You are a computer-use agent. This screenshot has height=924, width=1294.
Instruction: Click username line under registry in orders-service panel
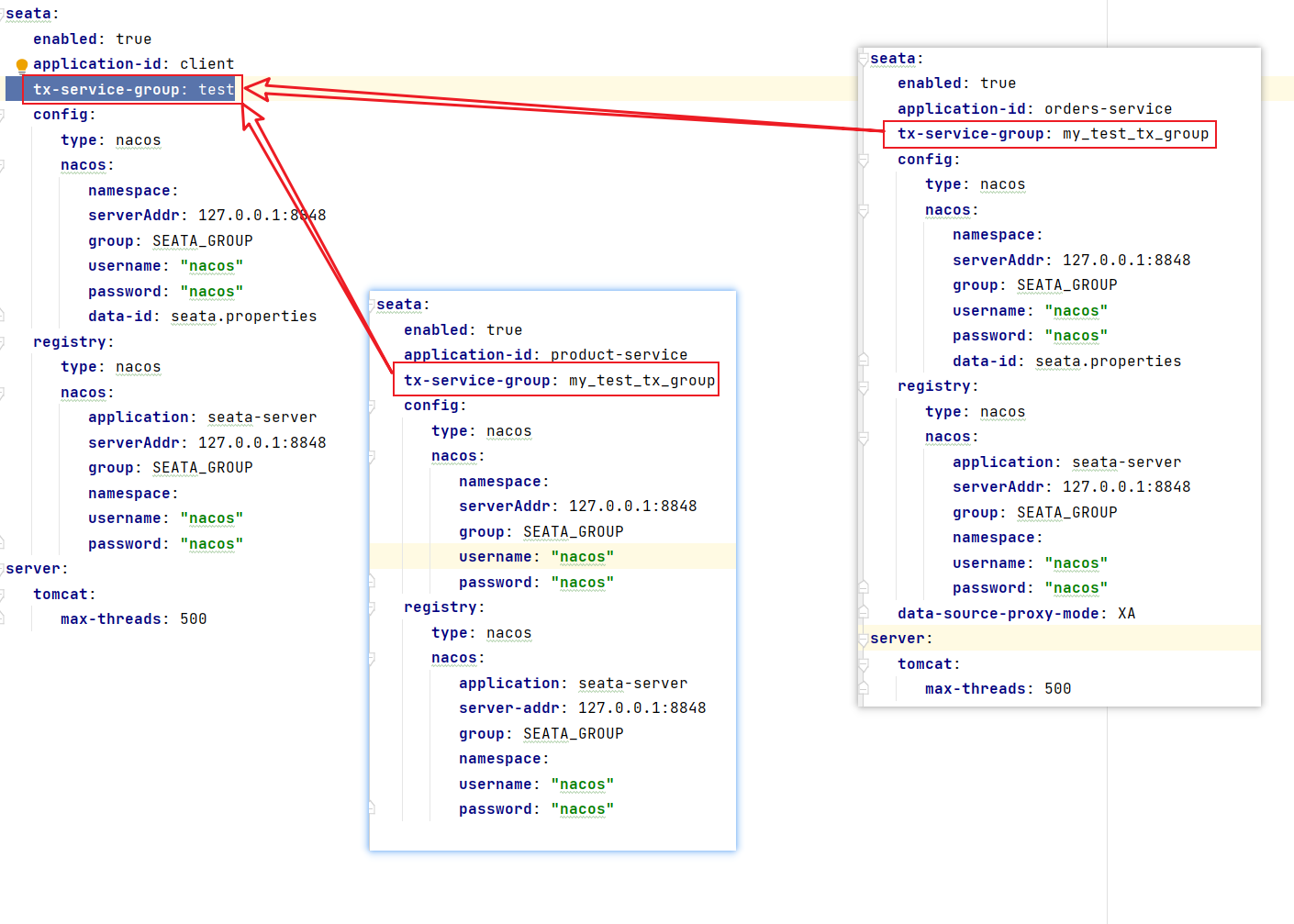tap(1030, 563)
